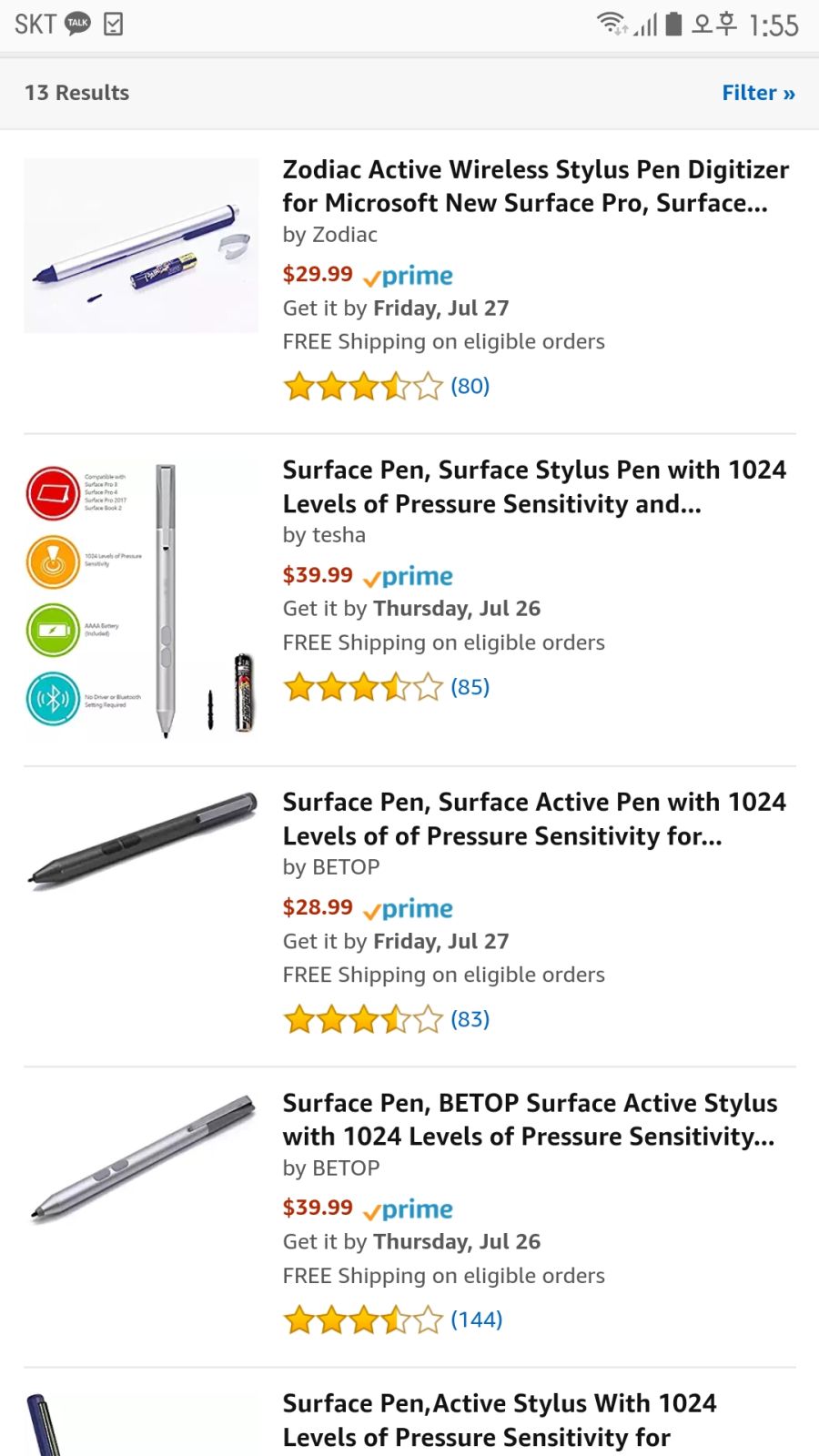Open the Filter options
The height and width of the screenshot is (1456, 819).
tap(758, 93)
